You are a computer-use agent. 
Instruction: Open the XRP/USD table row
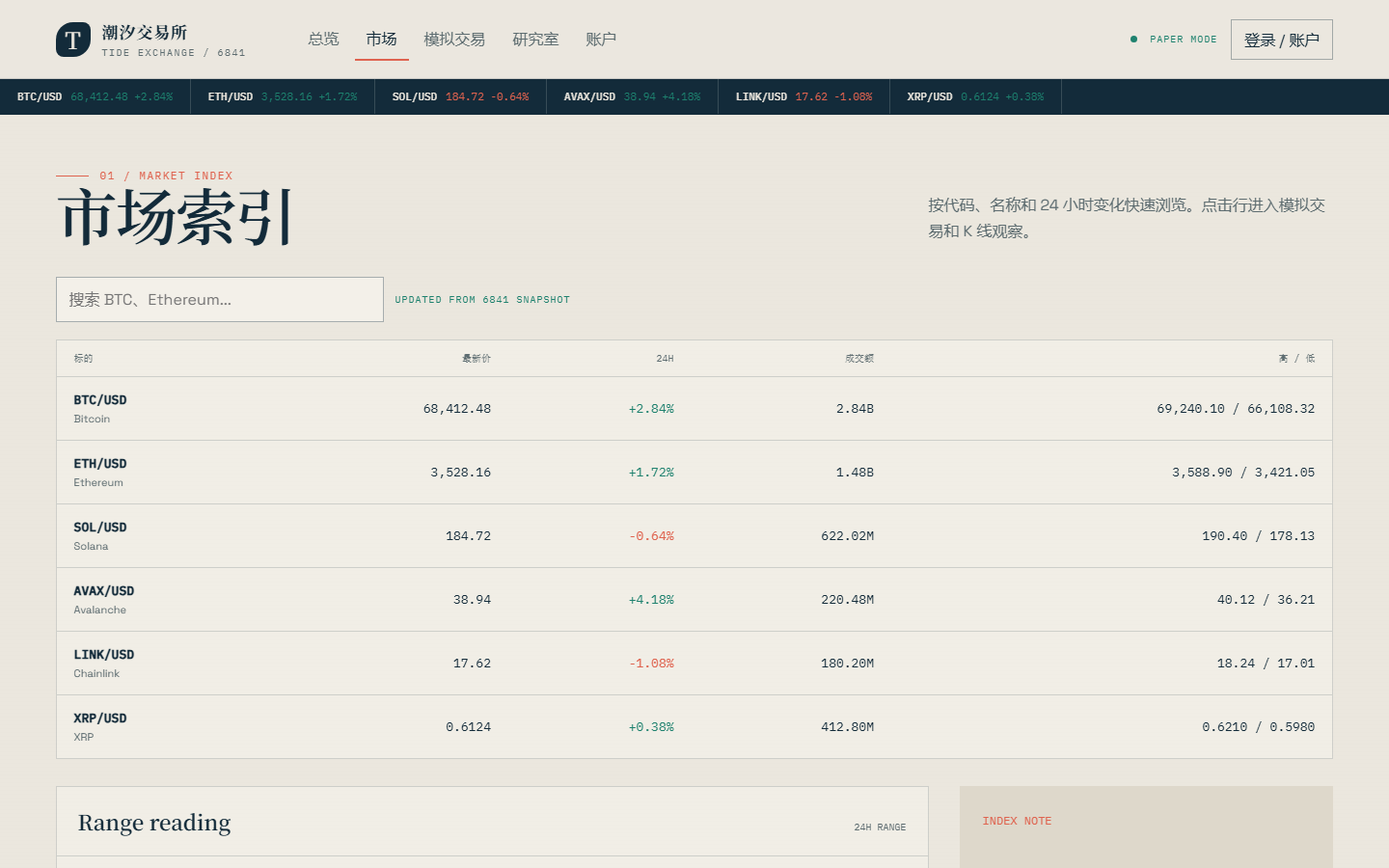(x=694, y=727)
